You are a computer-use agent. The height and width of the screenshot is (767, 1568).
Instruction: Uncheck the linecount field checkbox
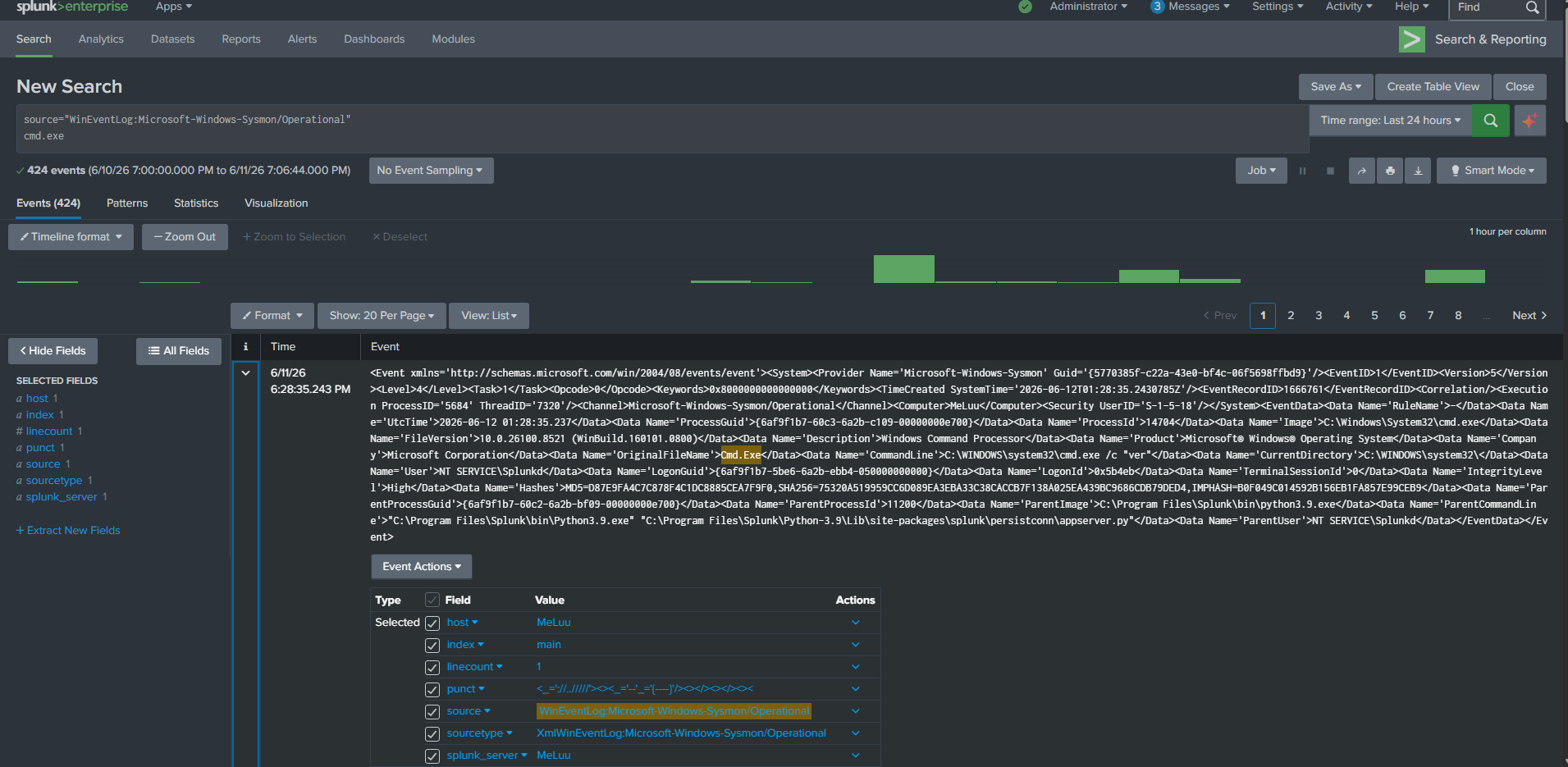click(432, 668)
